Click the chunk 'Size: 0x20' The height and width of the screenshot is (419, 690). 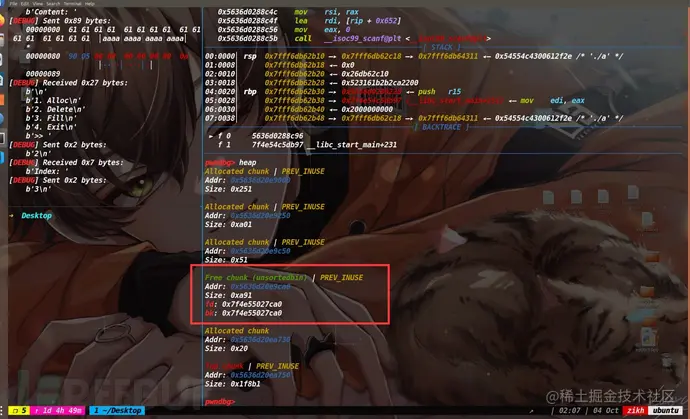point(226,348)
